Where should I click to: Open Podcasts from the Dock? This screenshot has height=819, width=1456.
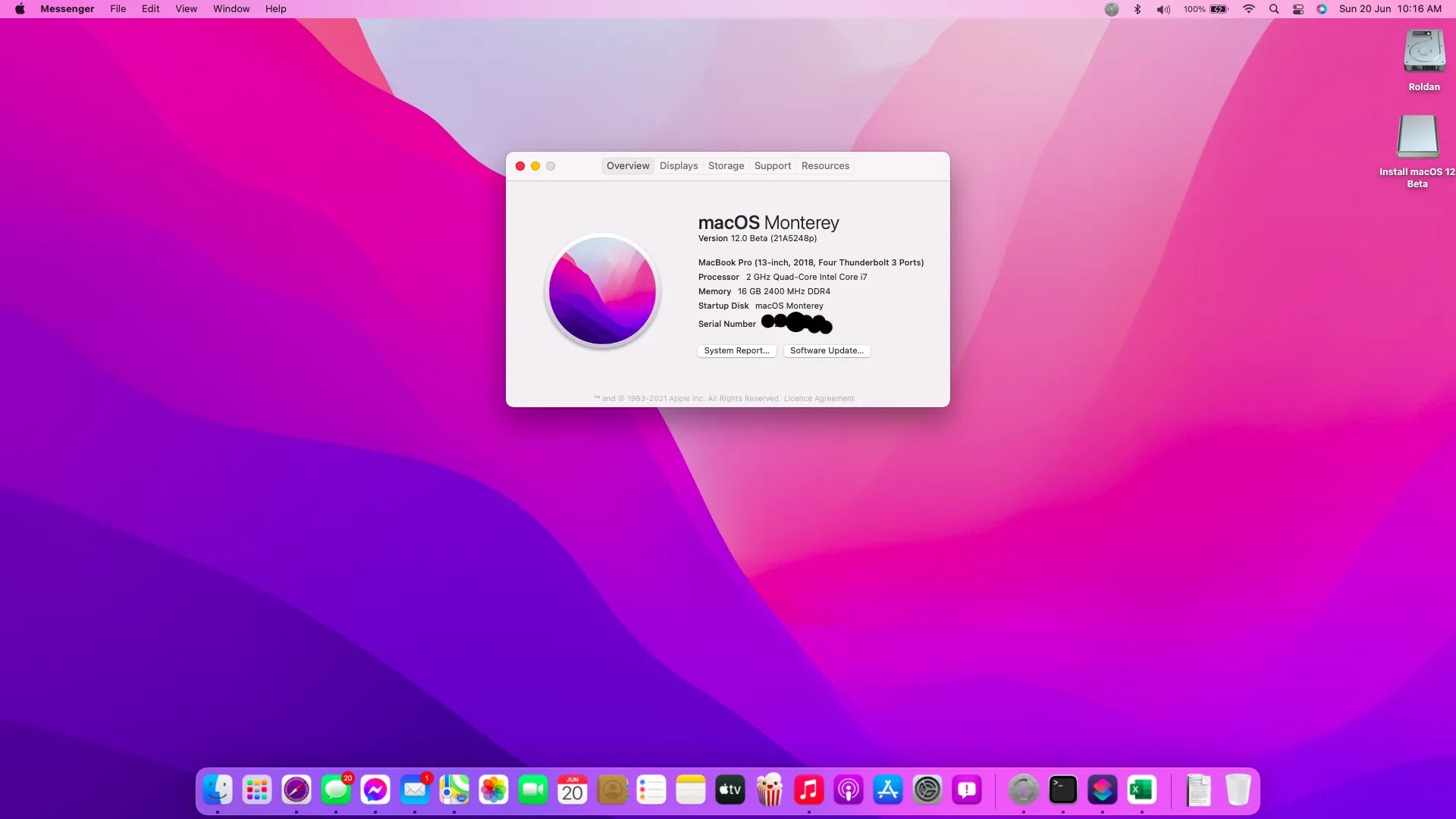pos(848,789)
